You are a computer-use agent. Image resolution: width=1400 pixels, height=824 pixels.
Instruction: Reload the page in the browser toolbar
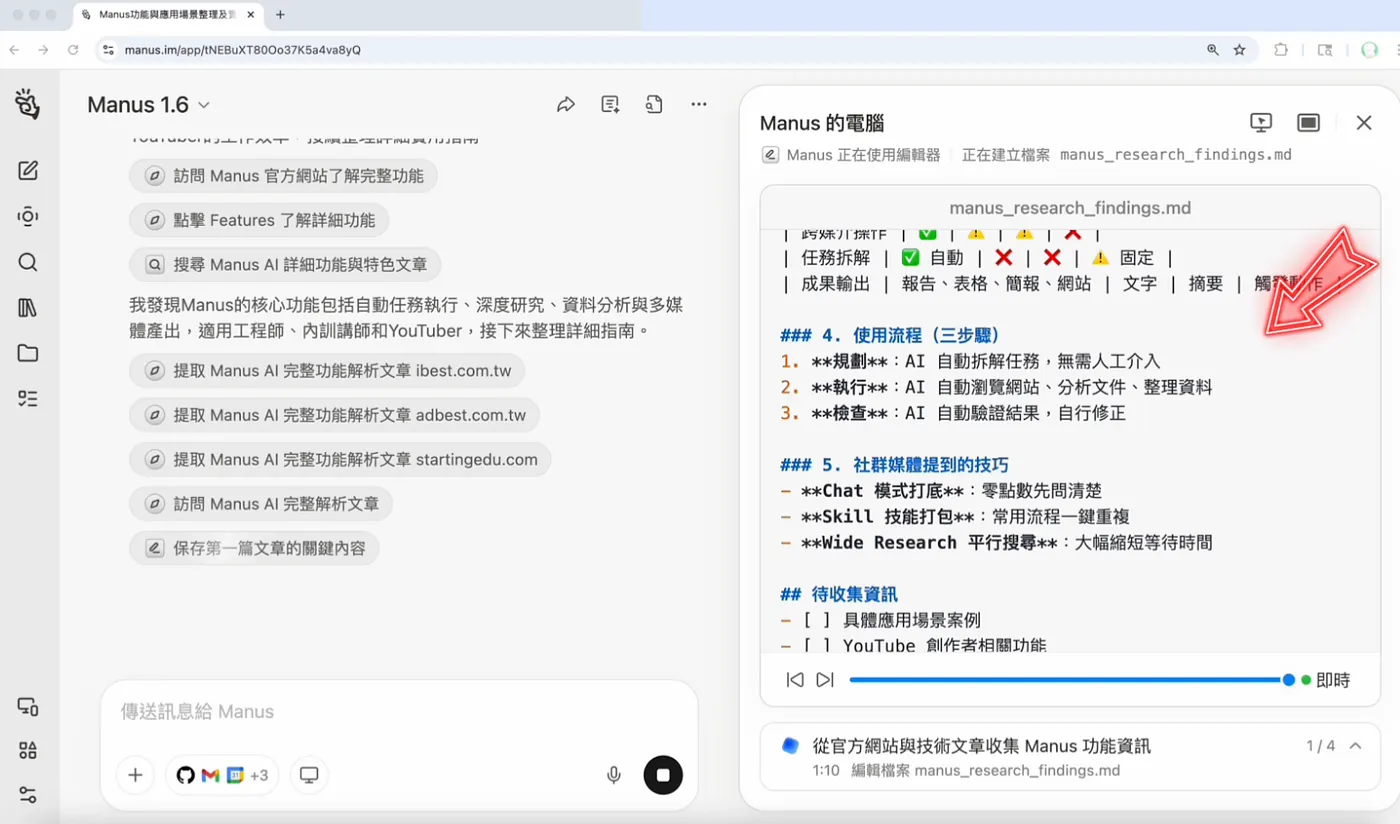point(72,50)
